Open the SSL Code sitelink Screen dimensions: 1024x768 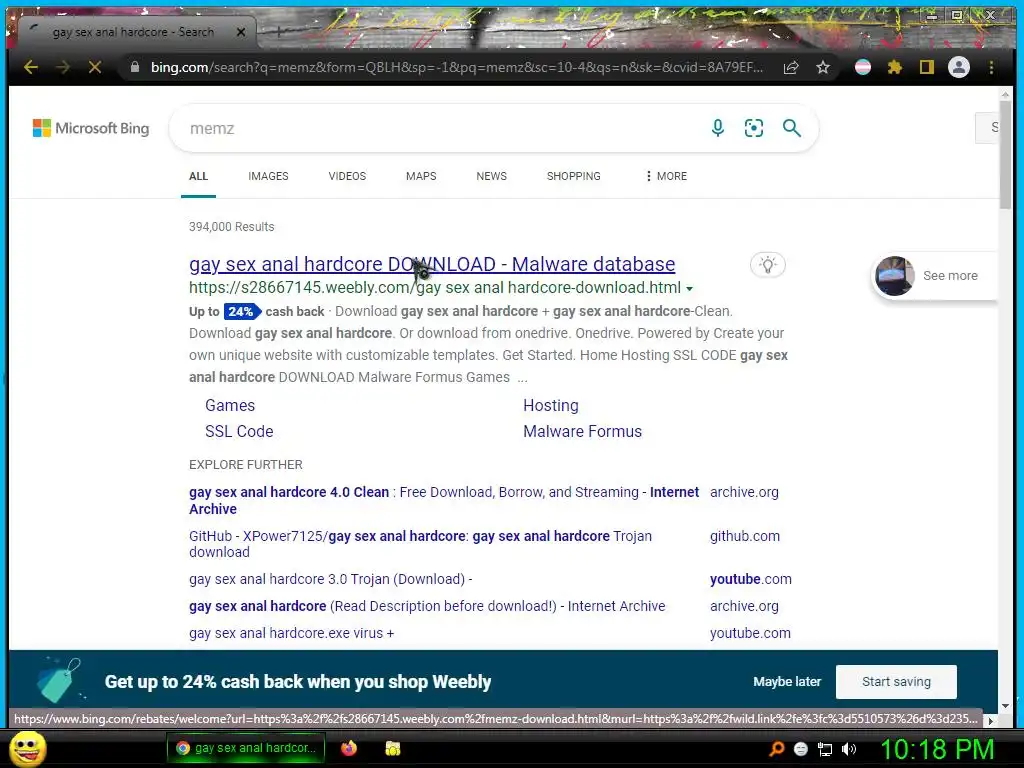click(x=239, y=432)
